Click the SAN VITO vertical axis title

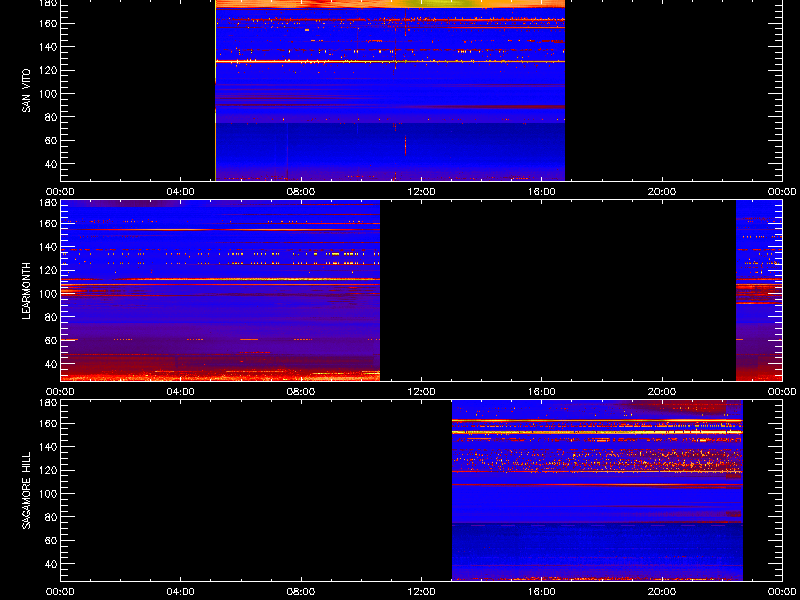tap(26, 91)
